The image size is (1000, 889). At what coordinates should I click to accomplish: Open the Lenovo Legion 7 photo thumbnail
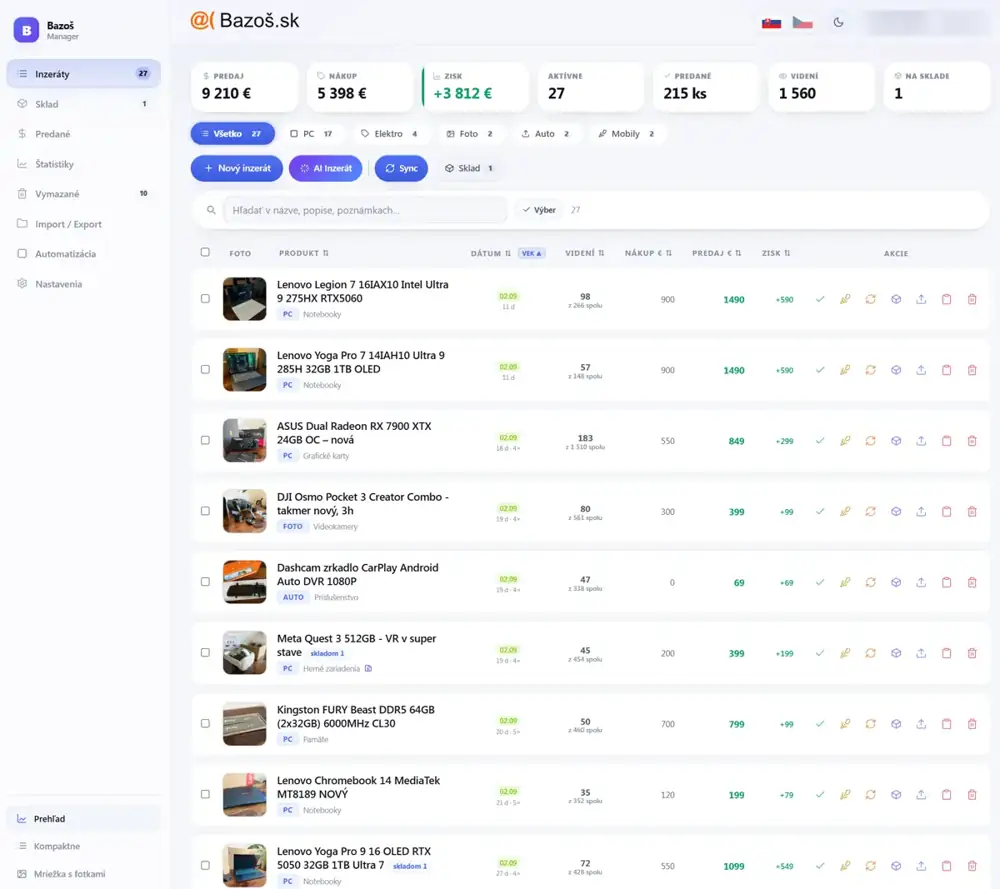(x=244, y=298)
